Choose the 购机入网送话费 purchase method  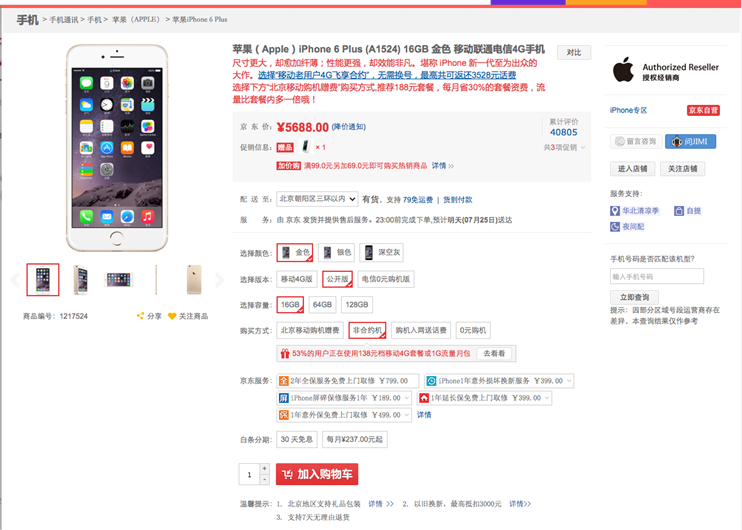coord(421,330)
